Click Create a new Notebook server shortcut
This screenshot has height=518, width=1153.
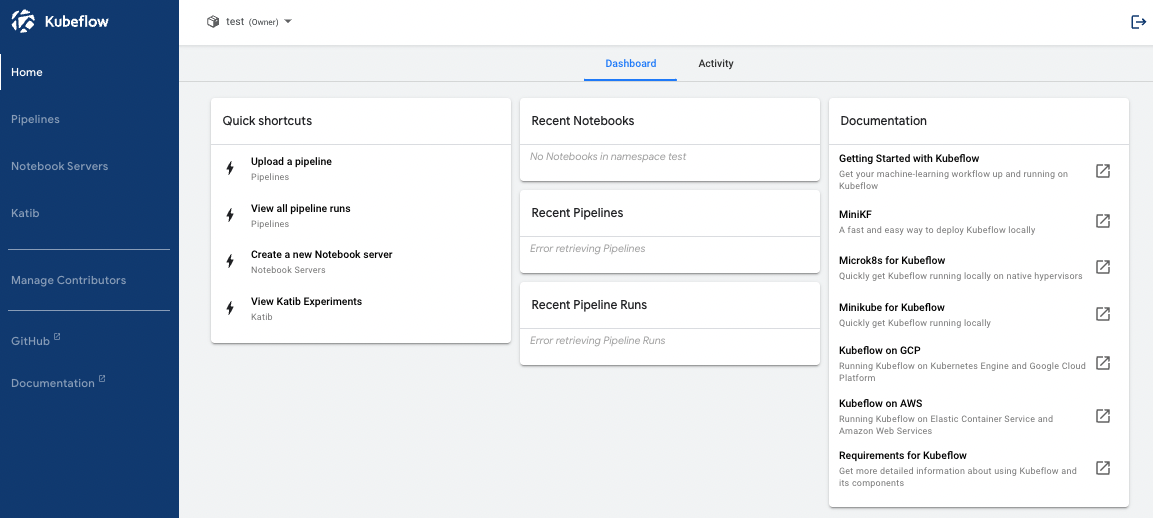coord(321,255)
